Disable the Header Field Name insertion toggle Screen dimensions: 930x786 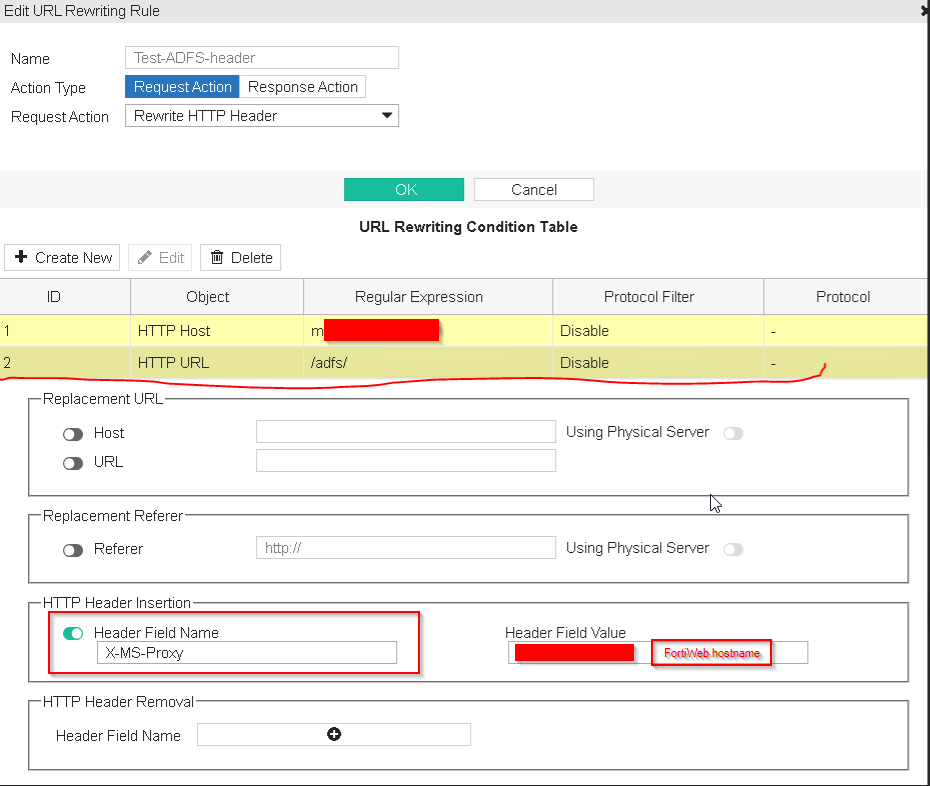(x=73, y=633)
